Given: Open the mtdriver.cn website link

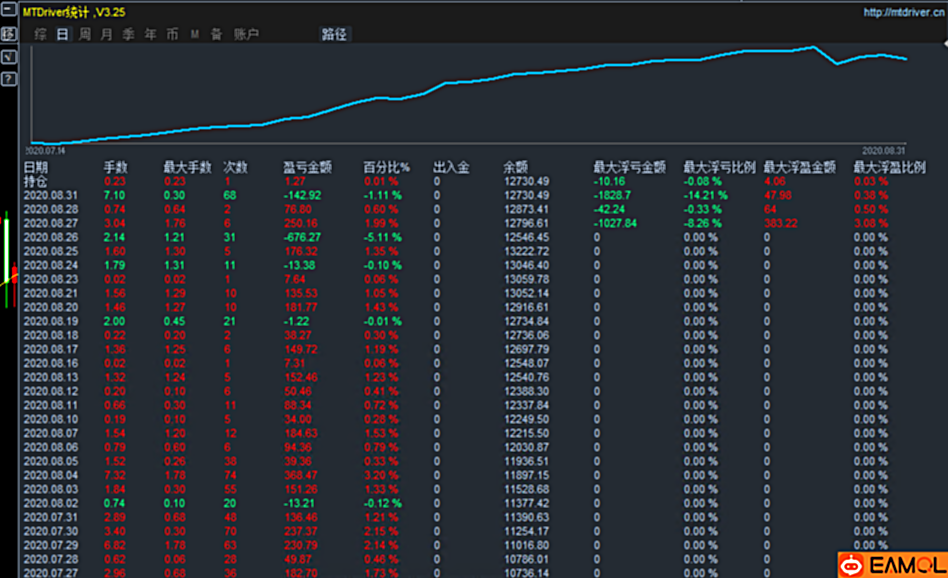Looking at the screenshot, I should 904,13.
